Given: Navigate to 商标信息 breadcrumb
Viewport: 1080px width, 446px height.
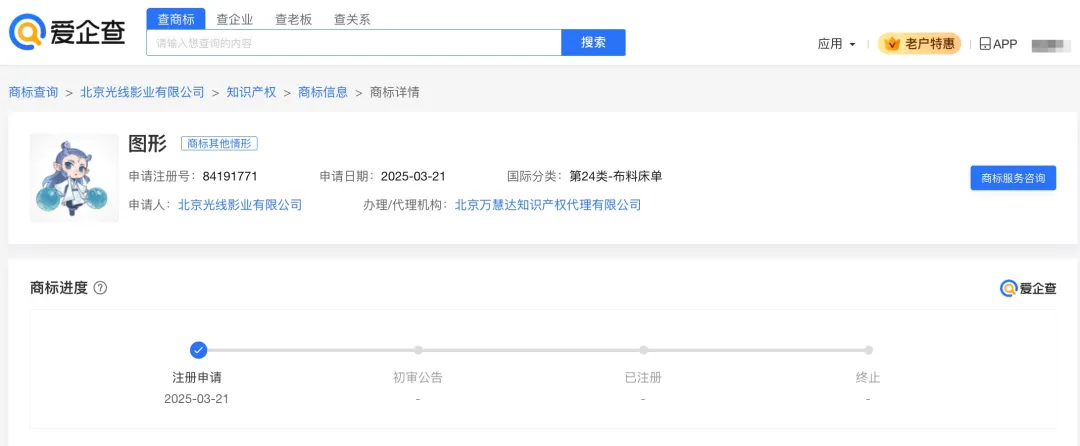Looking at the screenshot, I should 323,92.
